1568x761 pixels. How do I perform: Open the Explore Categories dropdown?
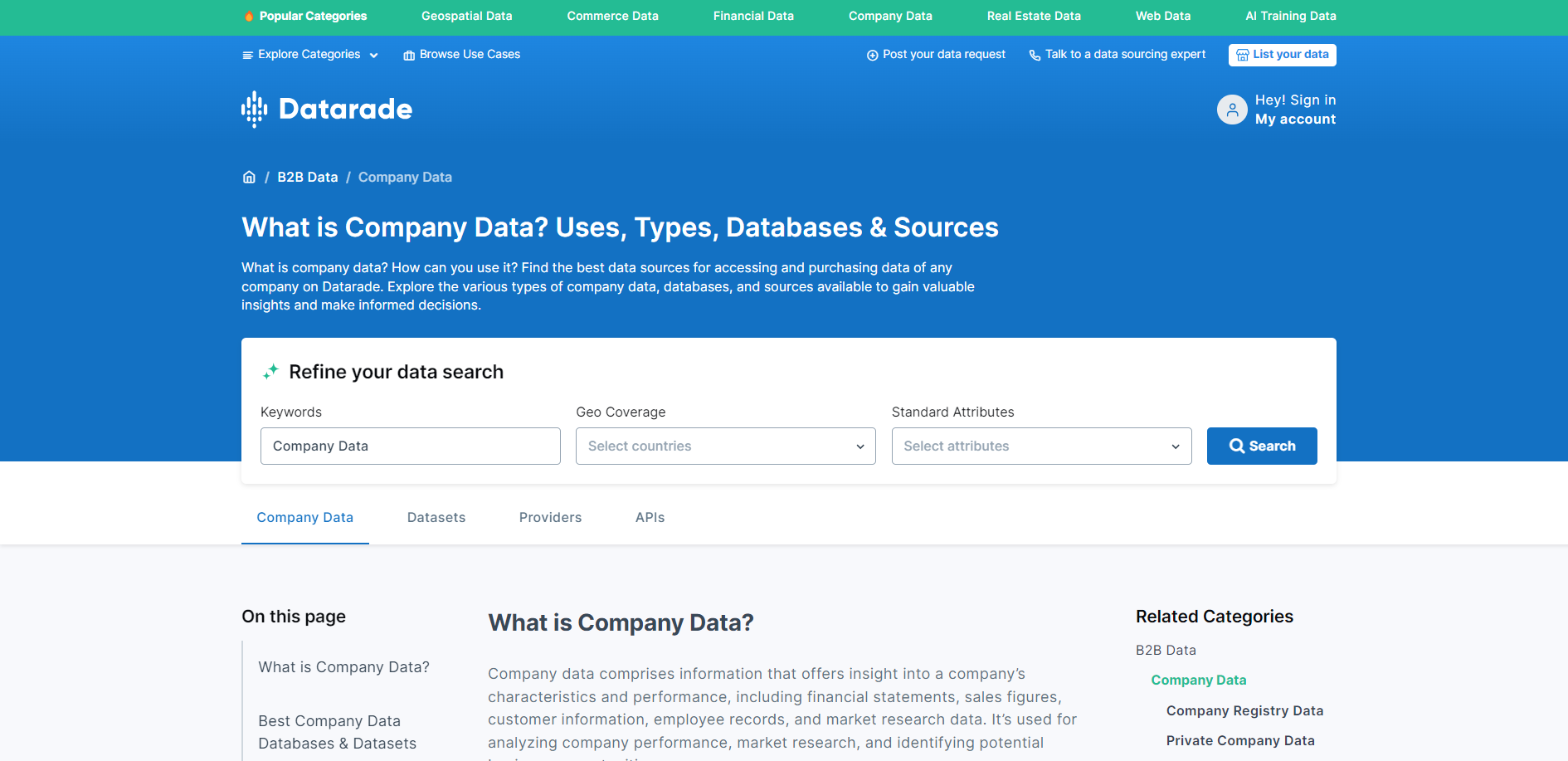(309, 54)
